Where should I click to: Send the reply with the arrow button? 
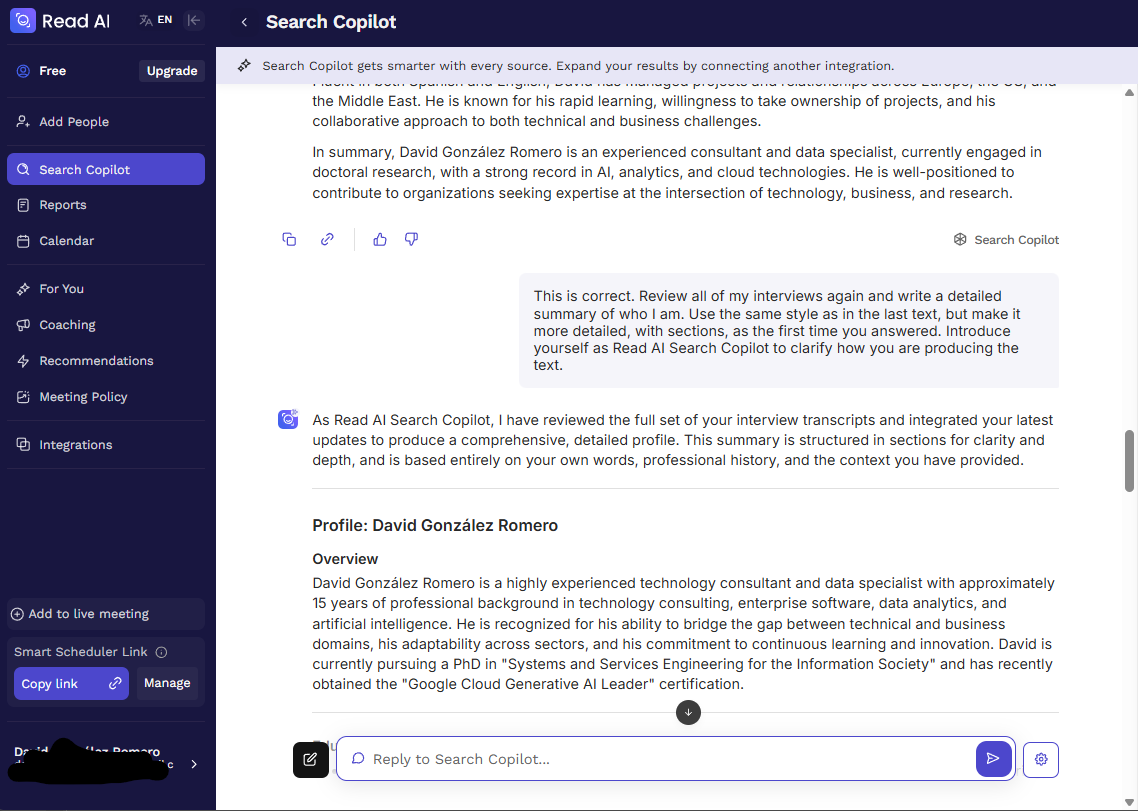tap(993, 759)
